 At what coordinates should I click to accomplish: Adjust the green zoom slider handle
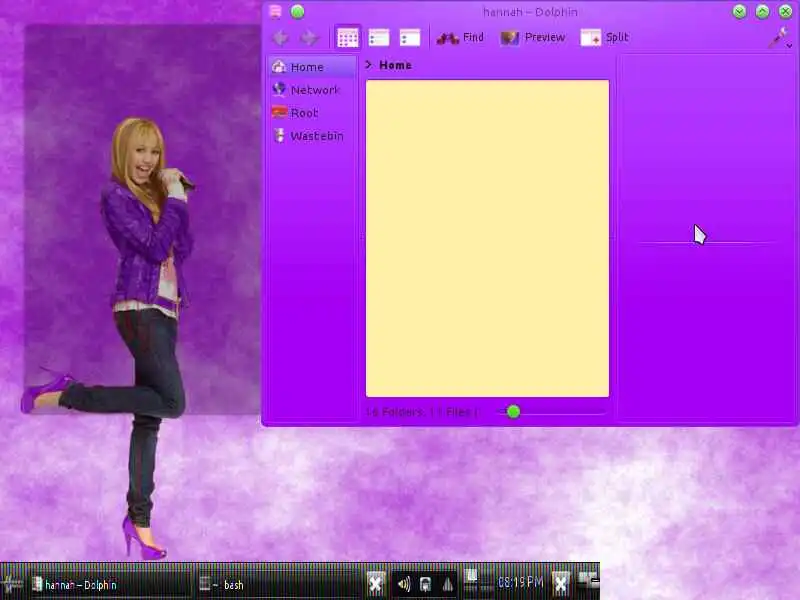[x=513, y=412]
